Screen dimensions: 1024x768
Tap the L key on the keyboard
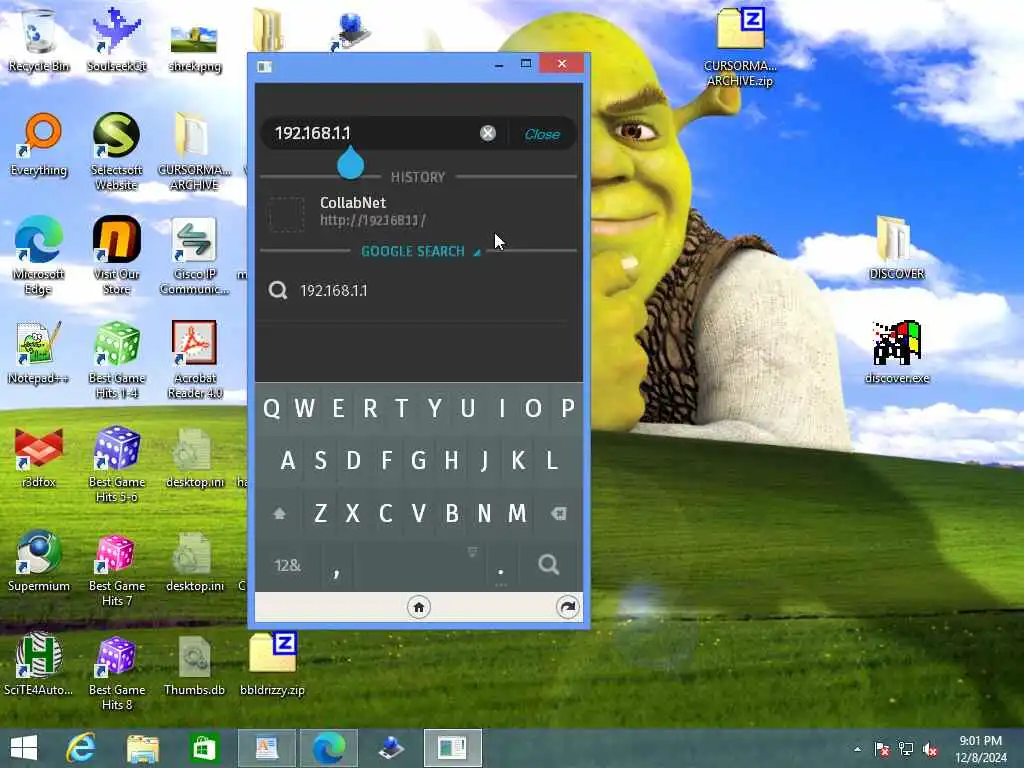coord(551,460)
